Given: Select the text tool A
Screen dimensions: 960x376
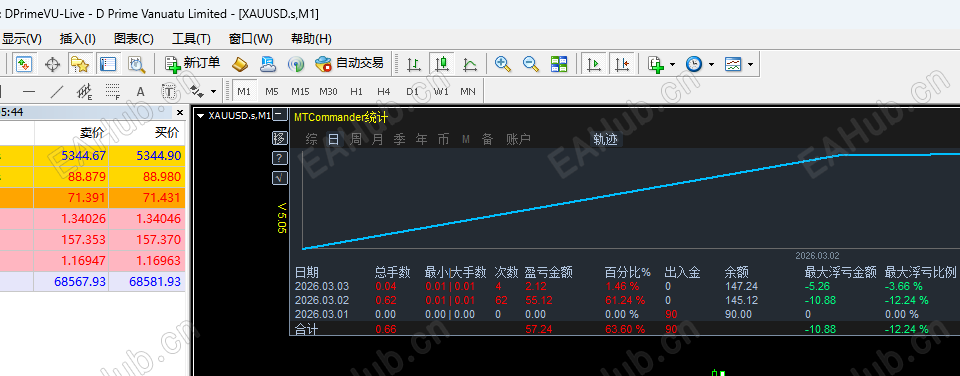Looking at the screenshot, I should (x=140, y=92).
